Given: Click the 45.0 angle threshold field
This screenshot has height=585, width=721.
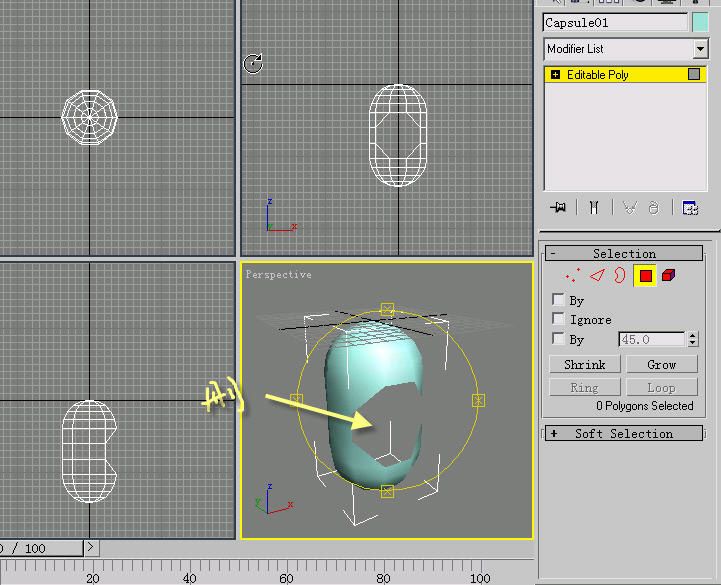Looking at the screenshot, I should pos(652,339).
